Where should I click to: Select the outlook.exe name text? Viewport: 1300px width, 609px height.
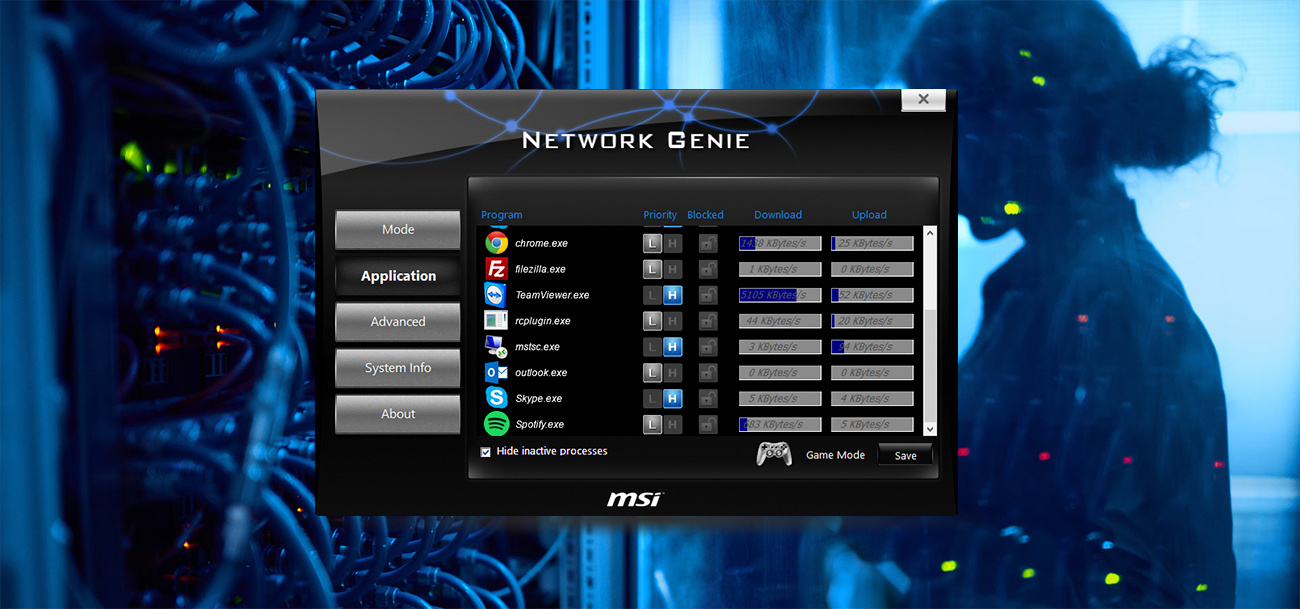541,373
